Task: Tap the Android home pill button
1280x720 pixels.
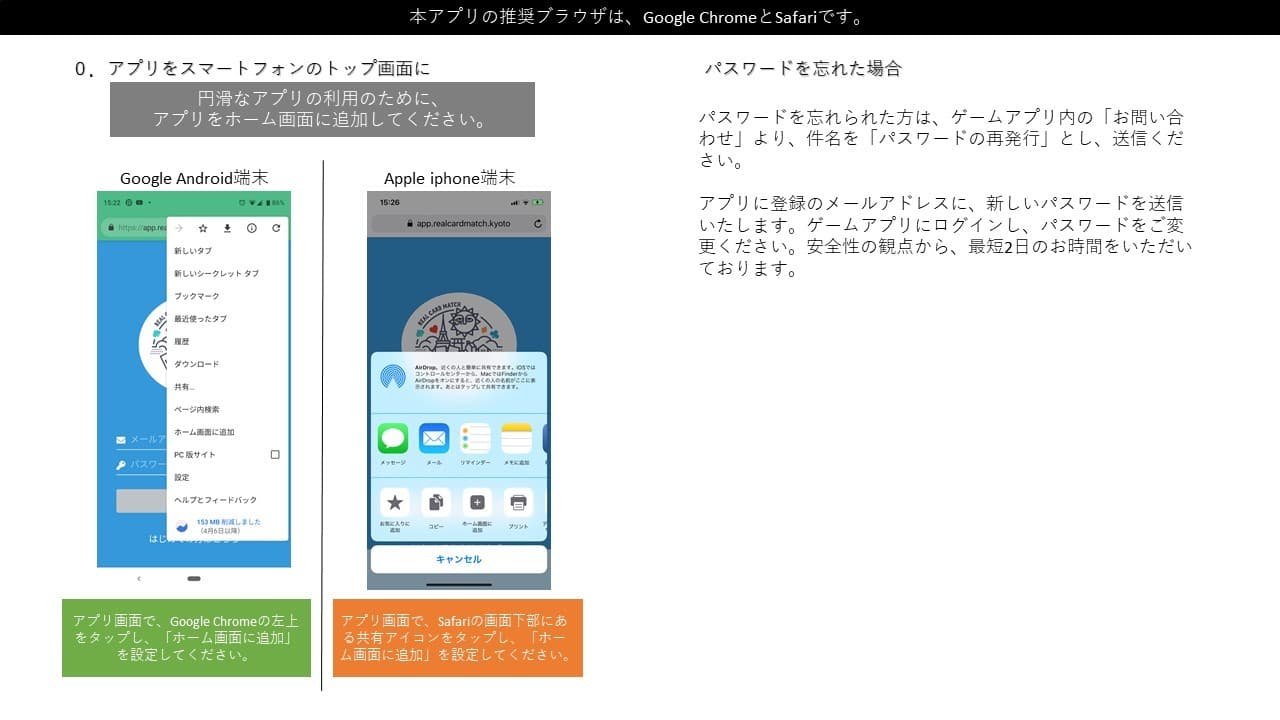Action: coord(194,578)
